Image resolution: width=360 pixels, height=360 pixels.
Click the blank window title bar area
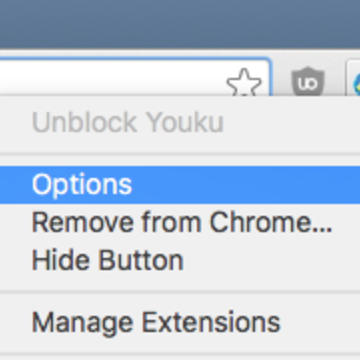180,24
